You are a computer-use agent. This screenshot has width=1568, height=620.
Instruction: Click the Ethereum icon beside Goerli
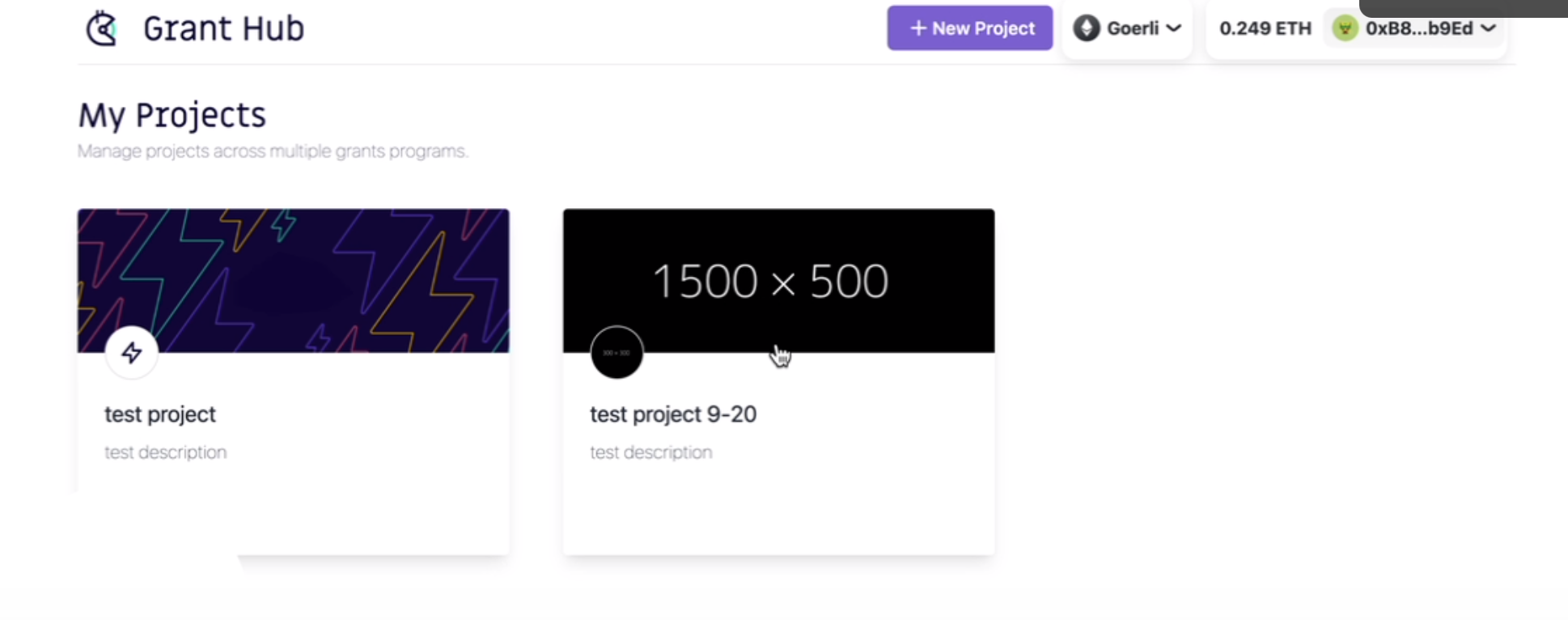coord(1087,28)
